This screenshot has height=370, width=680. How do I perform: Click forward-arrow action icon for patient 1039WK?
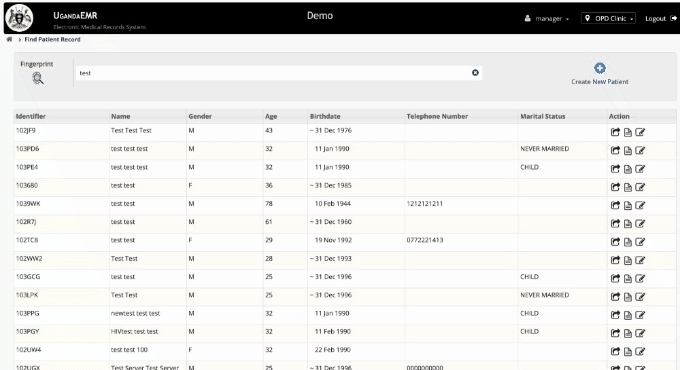(x=615, y=205)
